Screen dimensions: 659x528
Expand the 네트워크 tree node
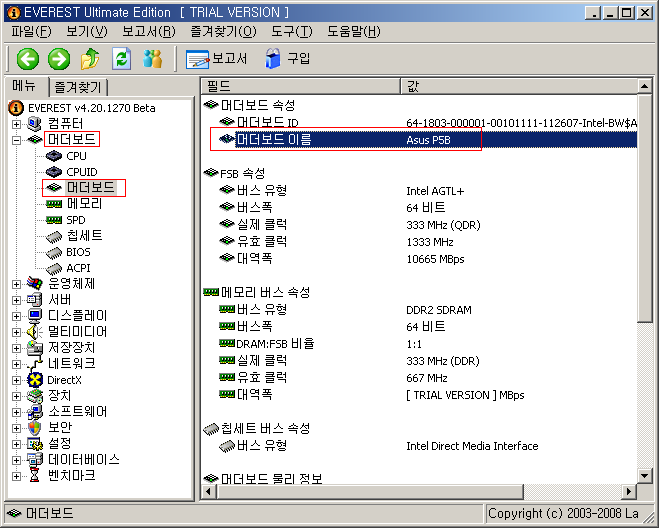(16, 364)
